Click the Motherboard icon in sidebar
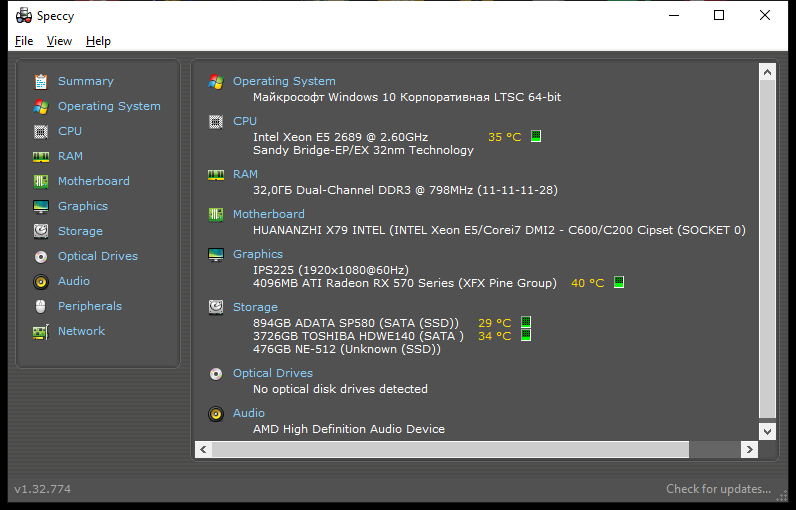Viewport: 796px width, 510px height. click(x=41, y=181)
